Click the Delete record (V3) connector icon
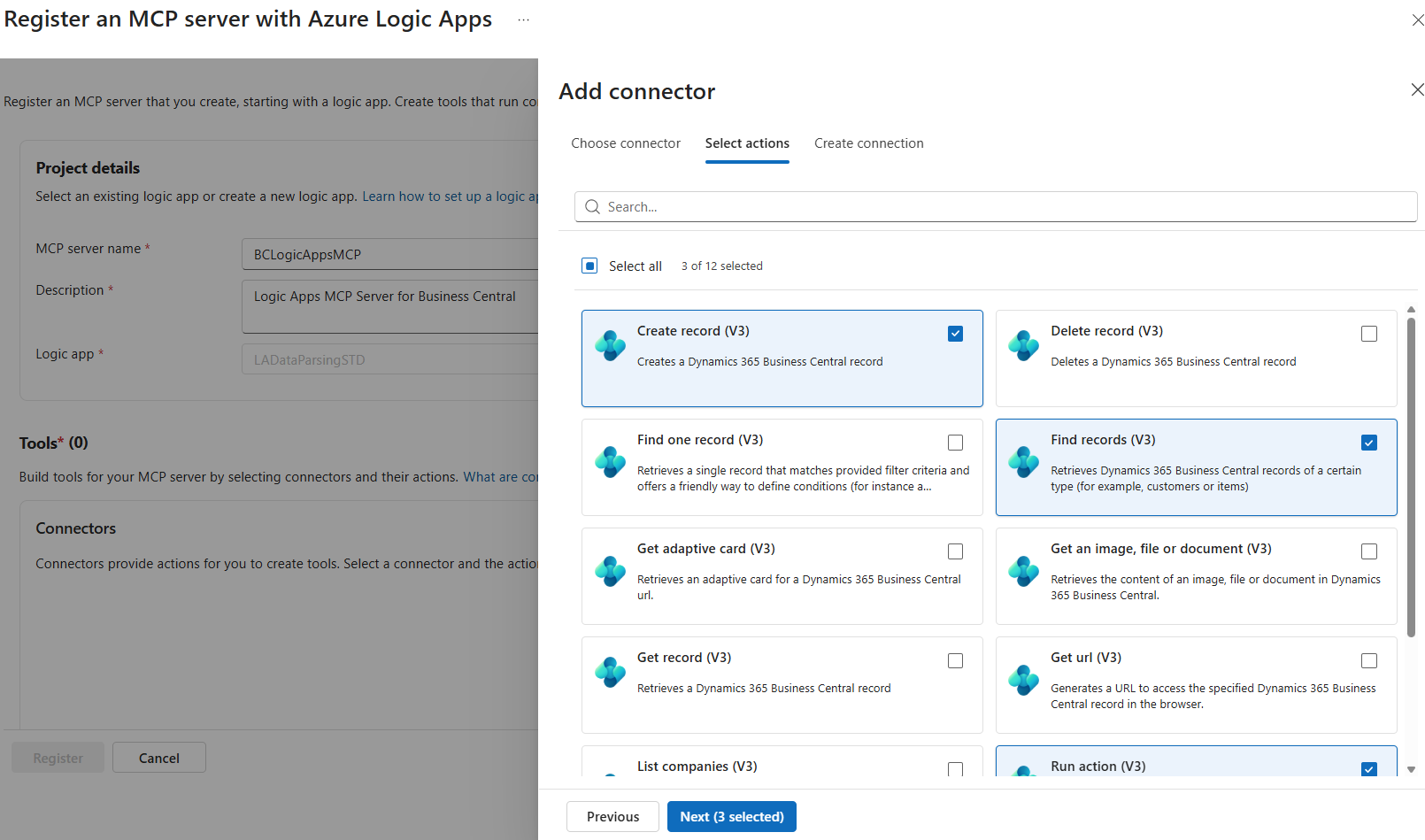 coord(1023,345)
